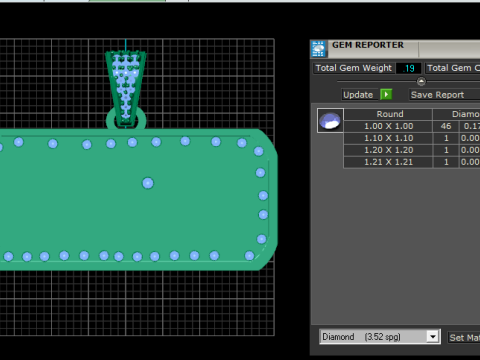Click the Total Gem Count label
This screenshot has width=480, height=360.
coord(453,68)
